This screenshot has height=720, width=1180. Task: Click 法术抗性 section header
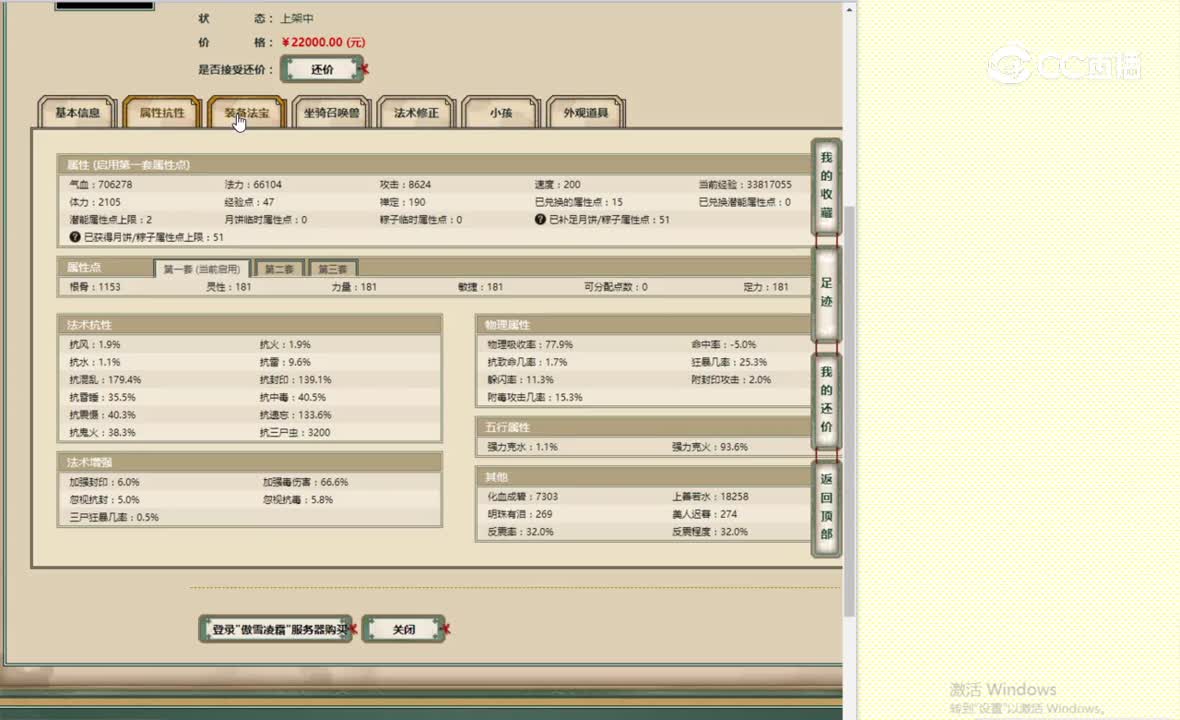[x=249, y=325]
